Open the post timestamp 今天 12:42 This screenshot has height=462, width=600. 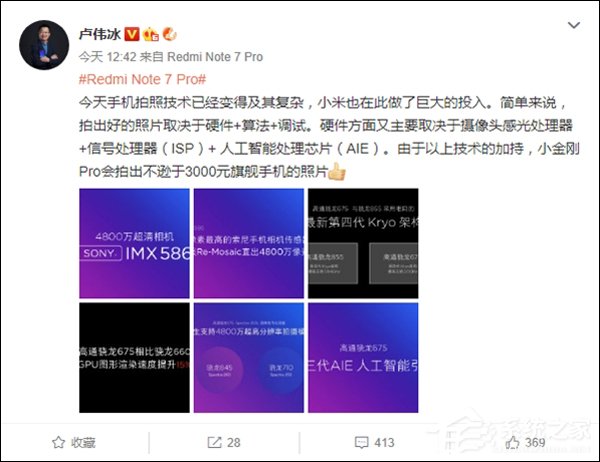(108, 57)
